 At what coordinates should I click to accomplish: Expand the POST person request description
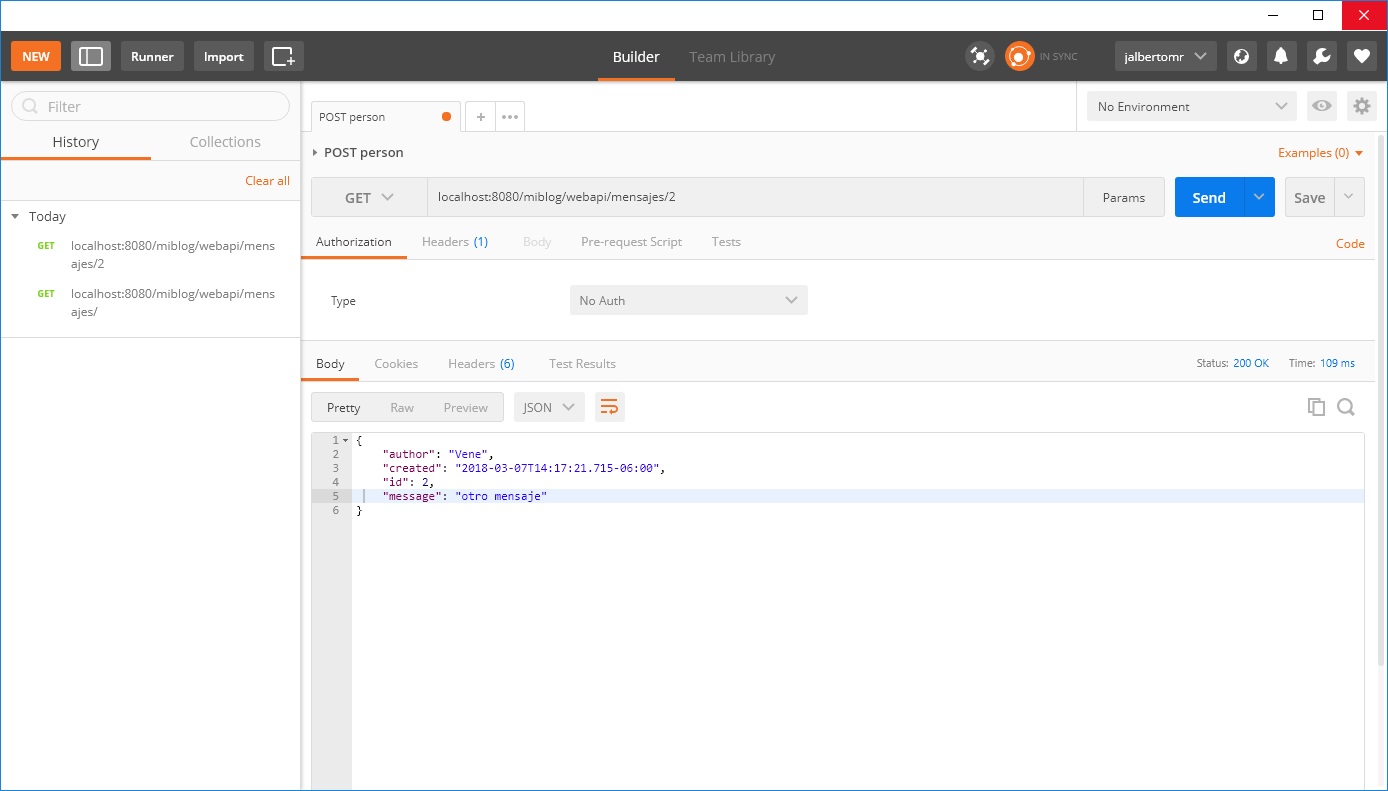pyautogui.click(x=315, y=153)
